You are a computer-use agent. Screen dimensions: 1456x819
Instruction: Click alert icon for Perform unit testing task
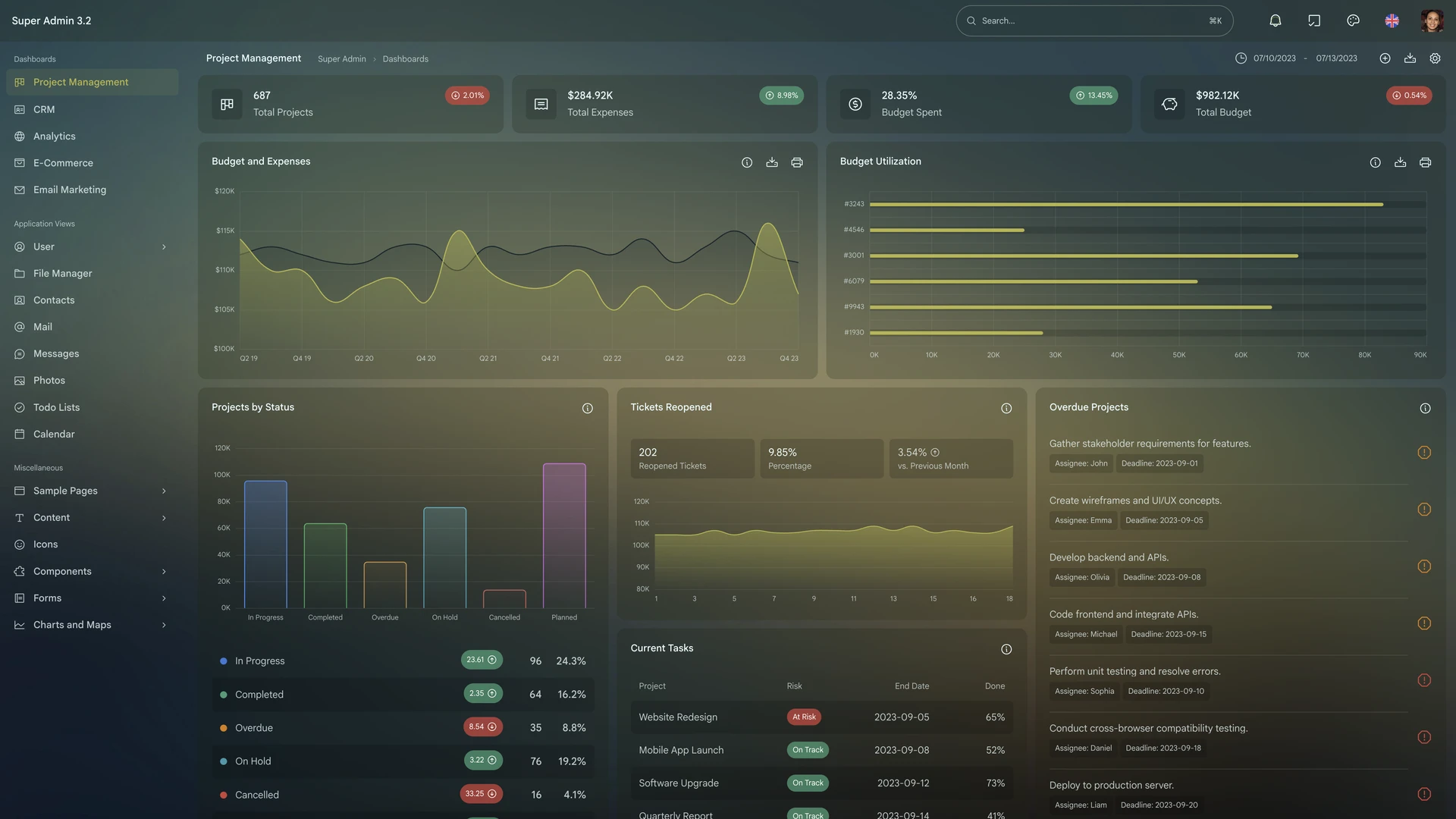(1424, 680)
